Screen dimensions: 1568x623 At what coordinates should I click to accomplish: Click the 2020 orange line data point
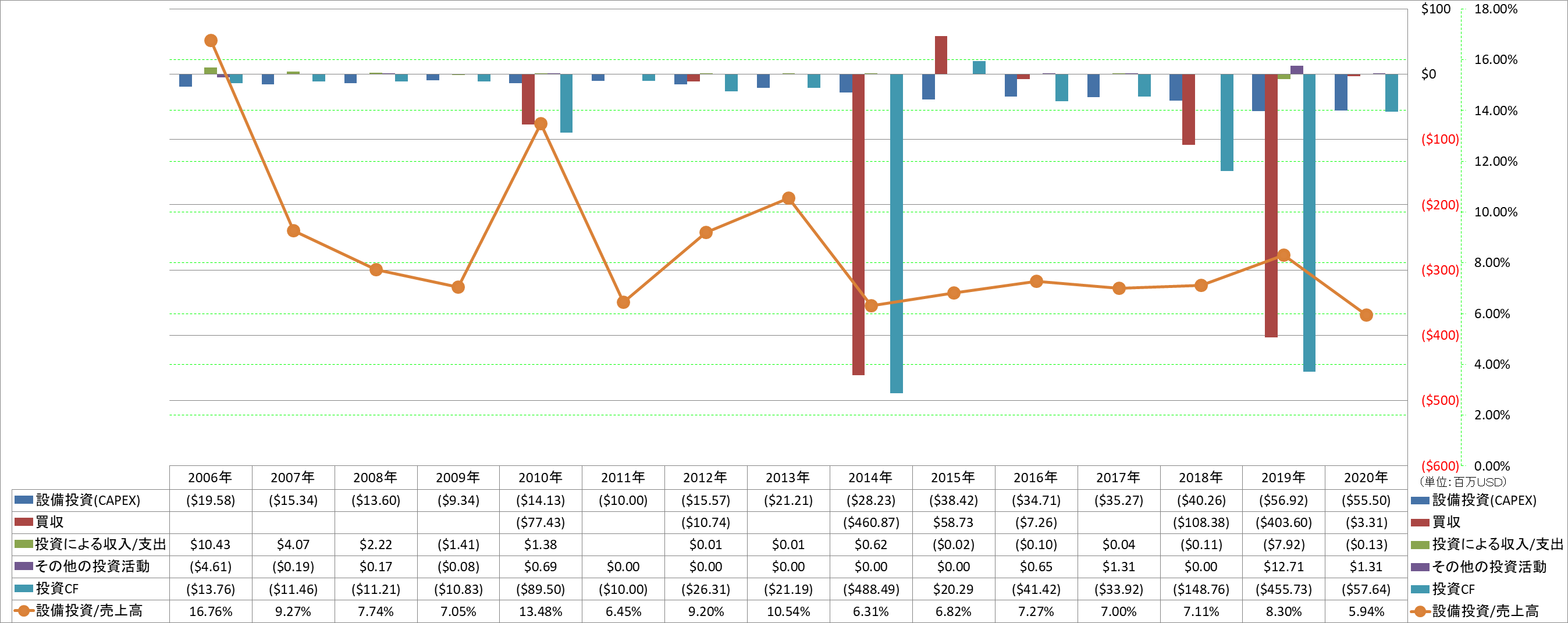click(x=1366, y=315)
